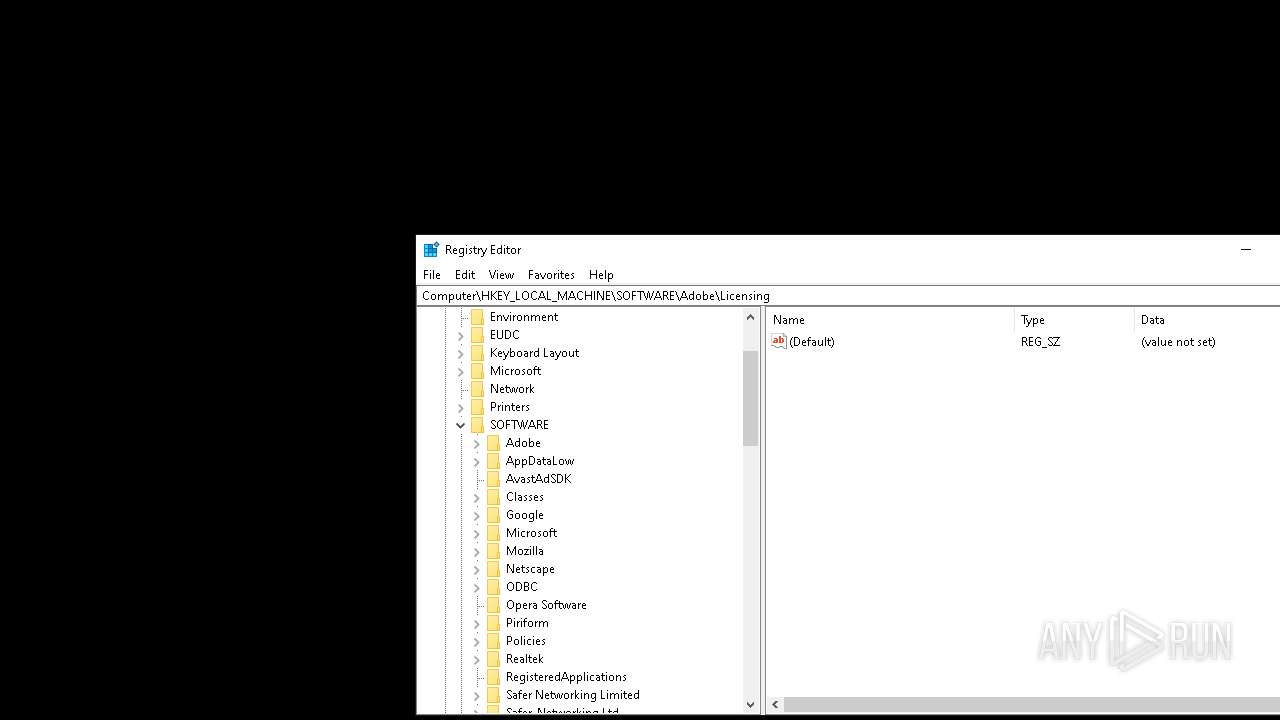Screen dimensions: 1280x720
Task: Click the REG_SZ type cell
Action: point(1040,342)
